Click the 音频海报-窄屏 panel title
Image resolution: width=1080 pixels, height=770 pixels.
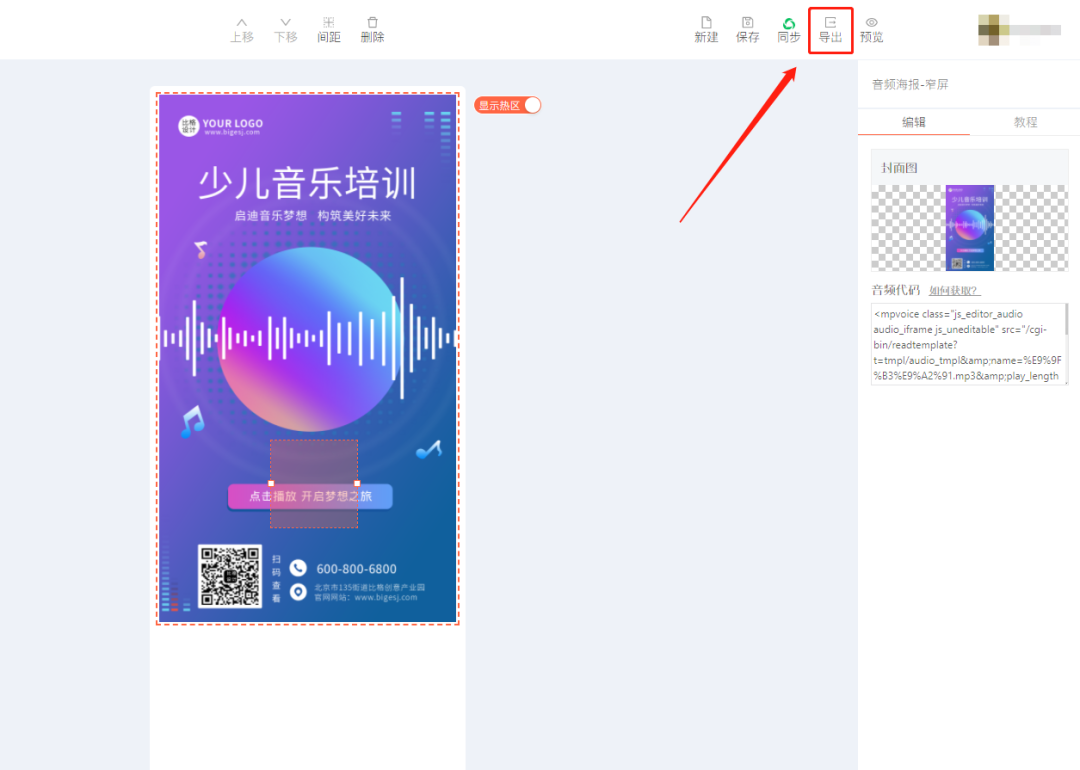(910, 85)
